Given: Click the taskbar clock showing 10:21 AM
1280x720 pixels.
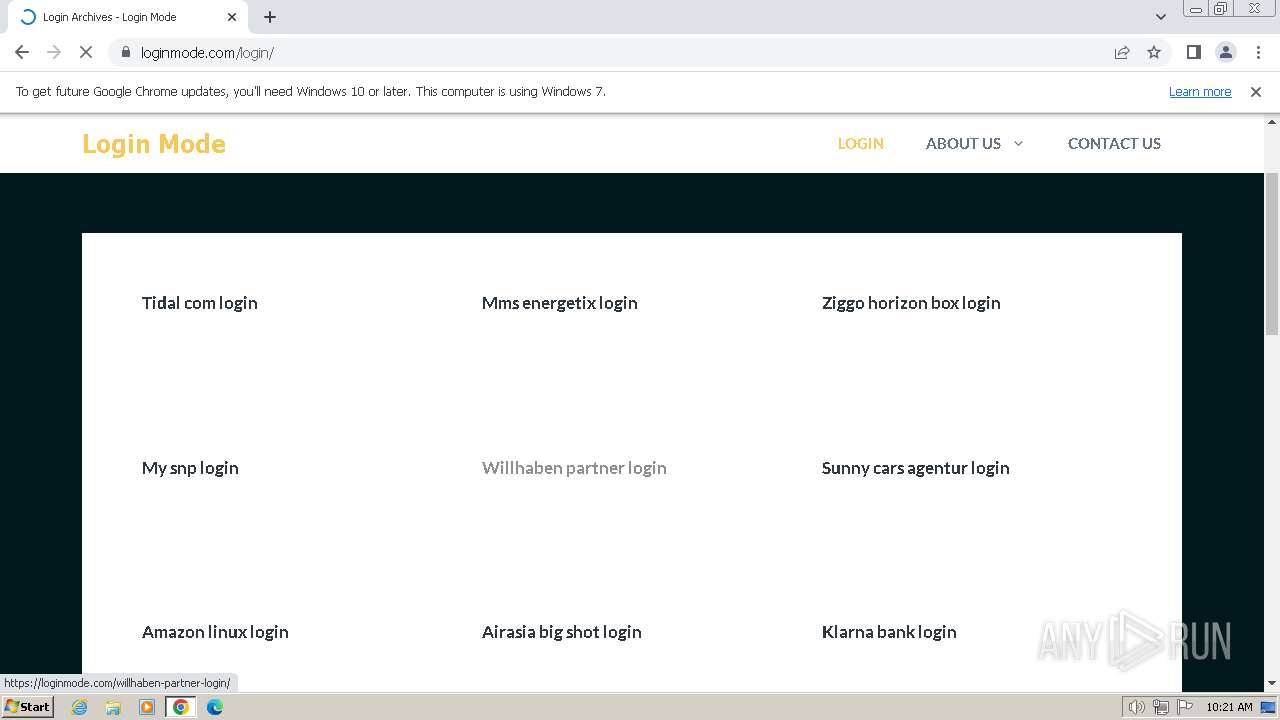Looking at the screenshot, I should point(1229,707).
